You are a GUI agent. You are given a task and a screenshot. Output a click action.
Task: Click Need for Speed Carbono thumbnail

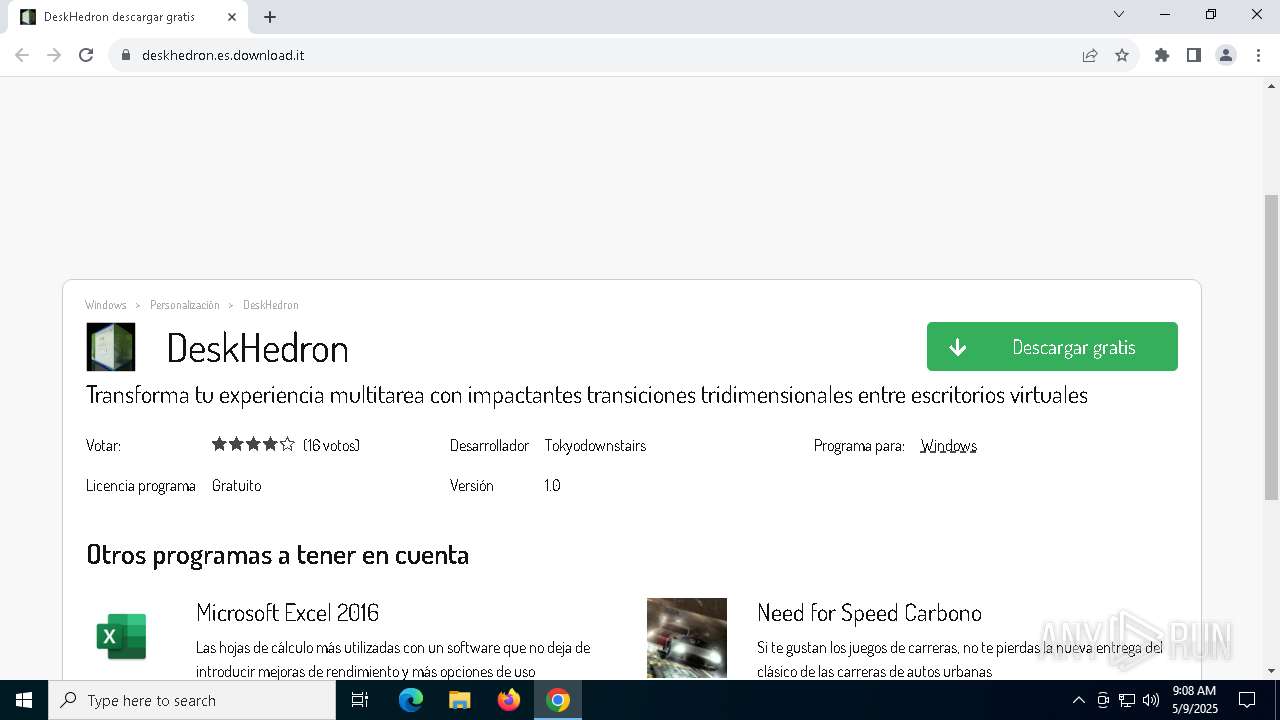(687, 638)
